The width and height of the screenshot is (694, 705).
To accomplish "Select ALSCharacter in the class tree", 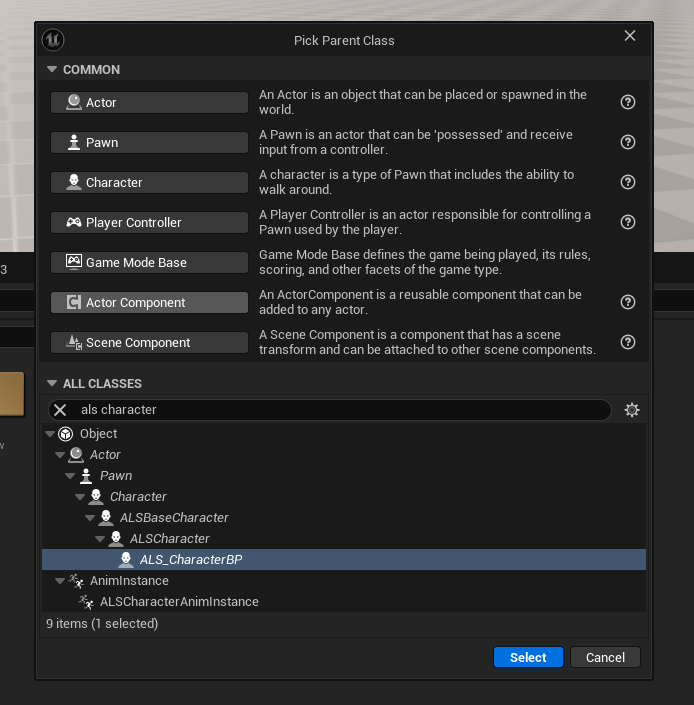I will [344, 538].
